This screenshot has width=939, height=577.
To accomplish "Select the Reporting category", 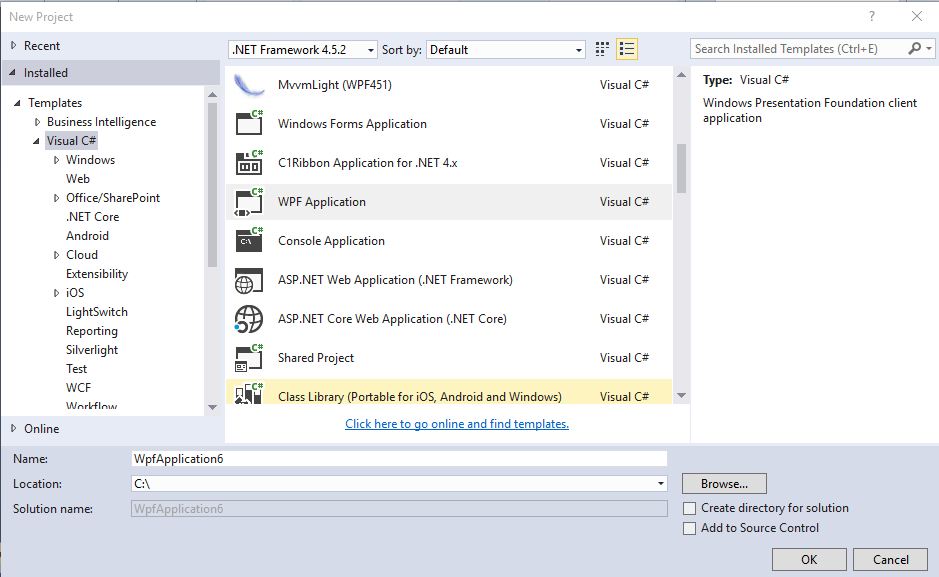I will [x=92, y=331].
